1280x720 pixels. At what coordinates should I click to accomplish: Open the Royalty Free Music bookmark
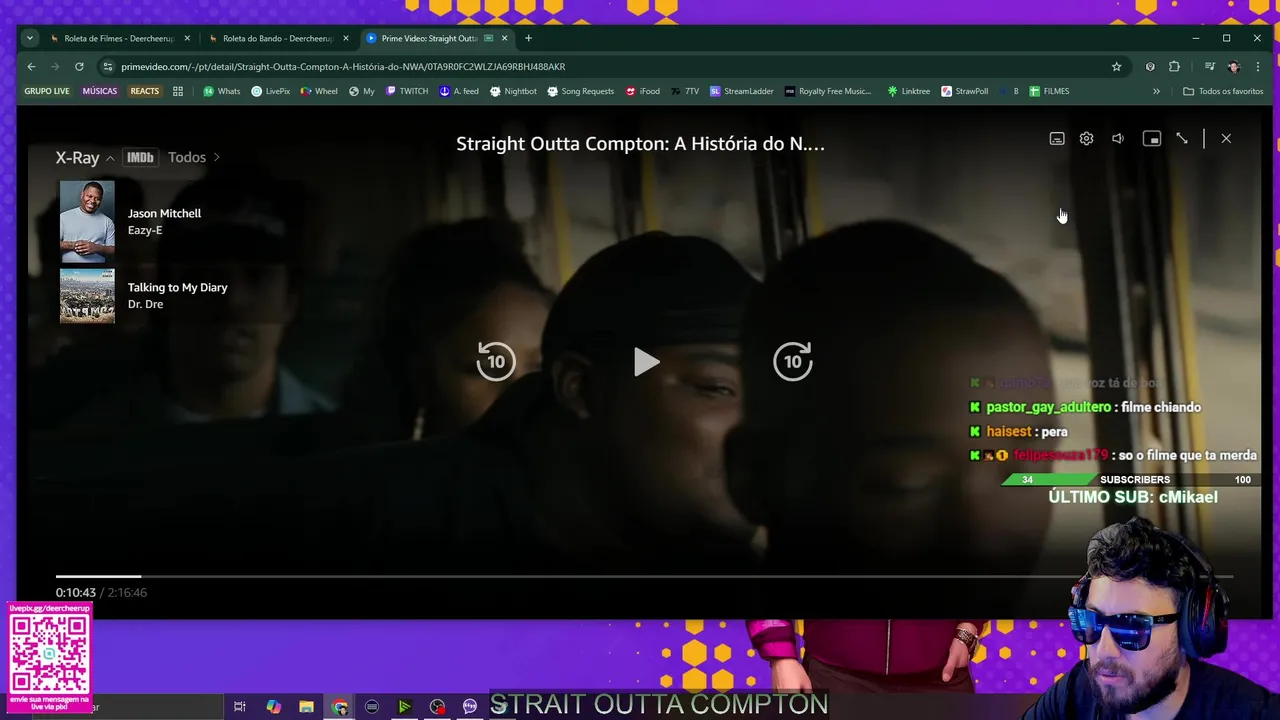point(828,91)
